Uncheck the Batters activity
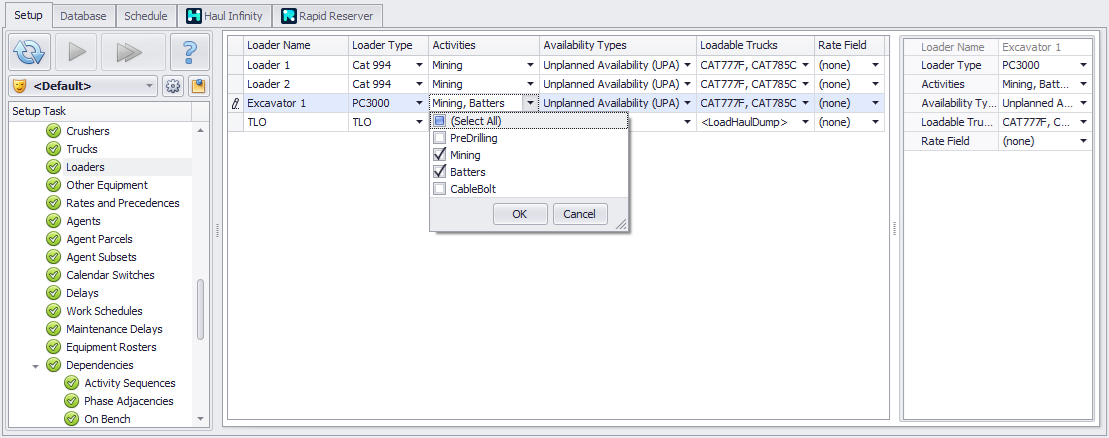This screenshot has height=438, width=1109. coord(439,172)
